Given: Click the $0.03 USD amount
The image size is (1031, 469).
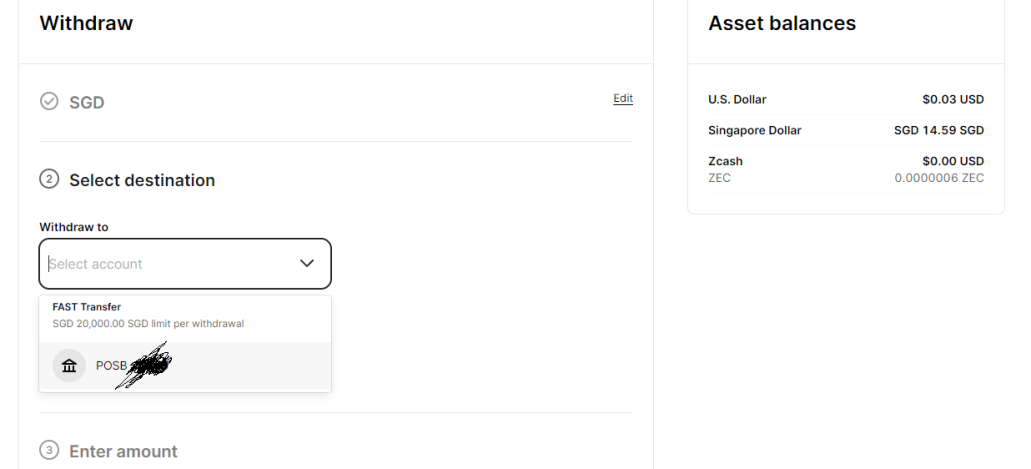Looking at the screenshot, I should [x=953, y=99].
